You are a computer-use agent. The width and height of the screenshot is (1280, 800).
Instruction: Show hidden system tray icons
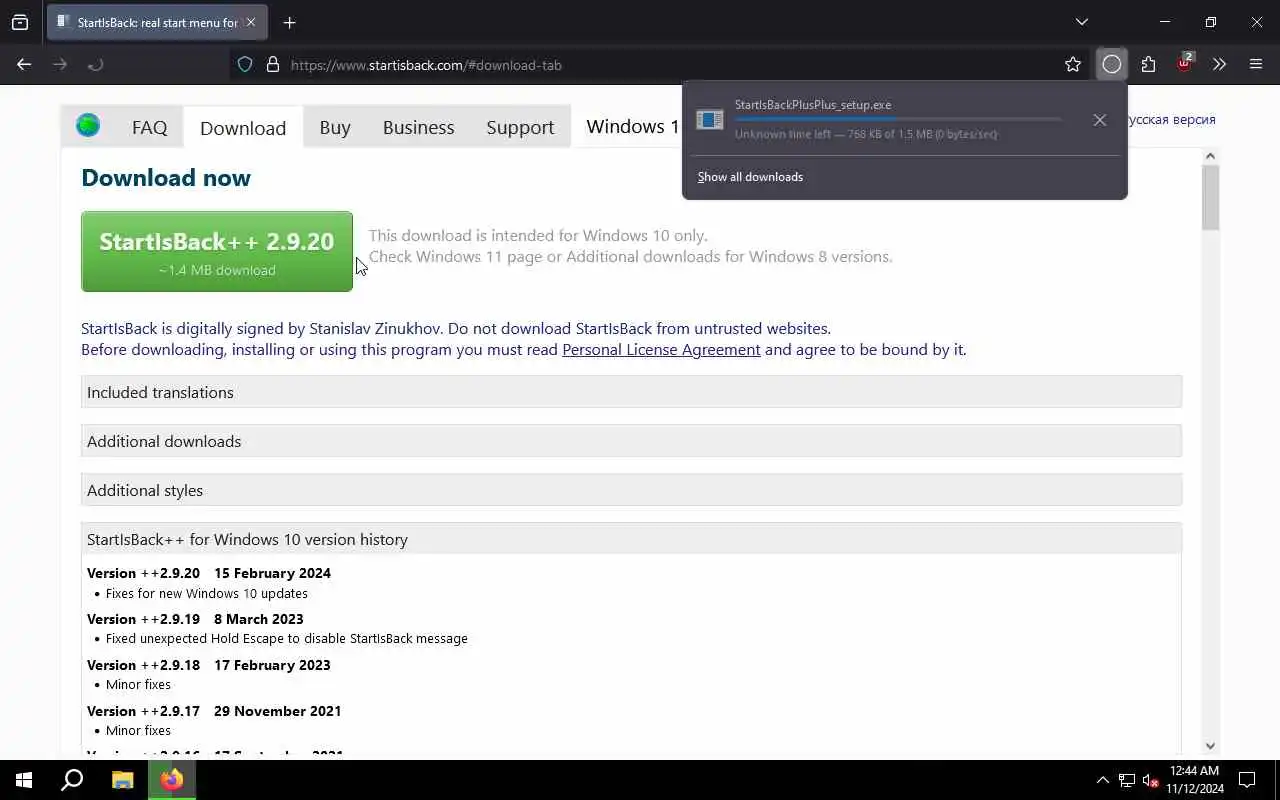pos(1103,780)
